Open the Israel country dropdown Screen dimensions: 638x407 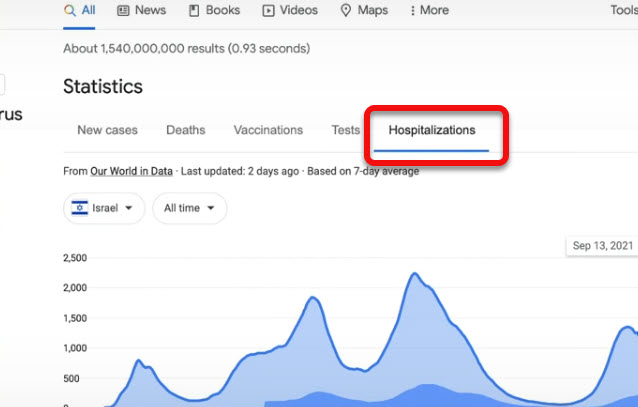pos(104,208)
